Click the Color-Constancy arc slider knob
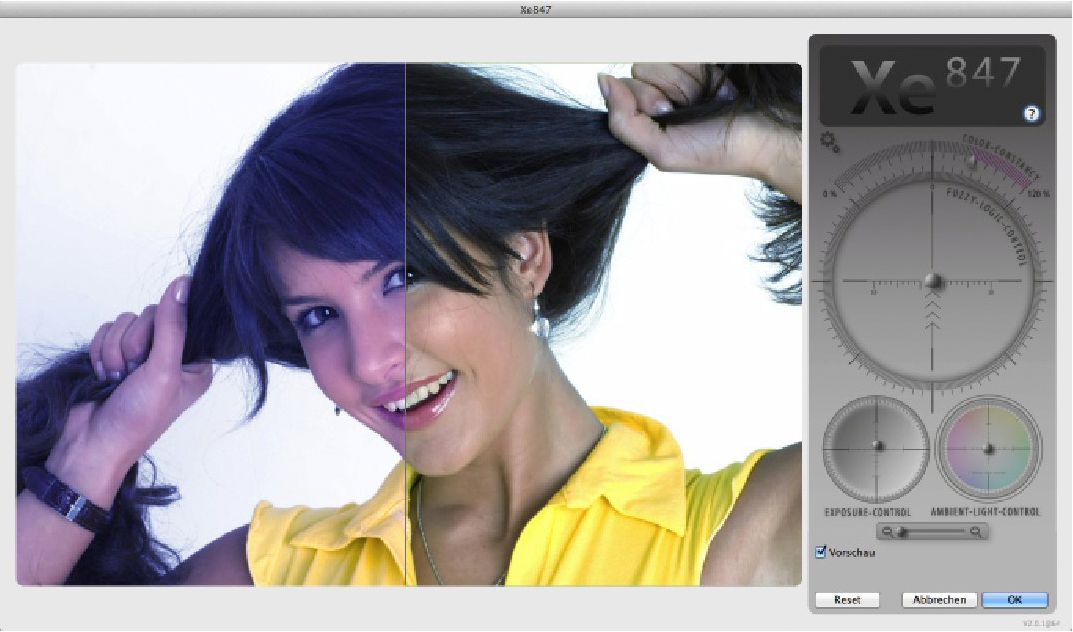 point(971,161)
